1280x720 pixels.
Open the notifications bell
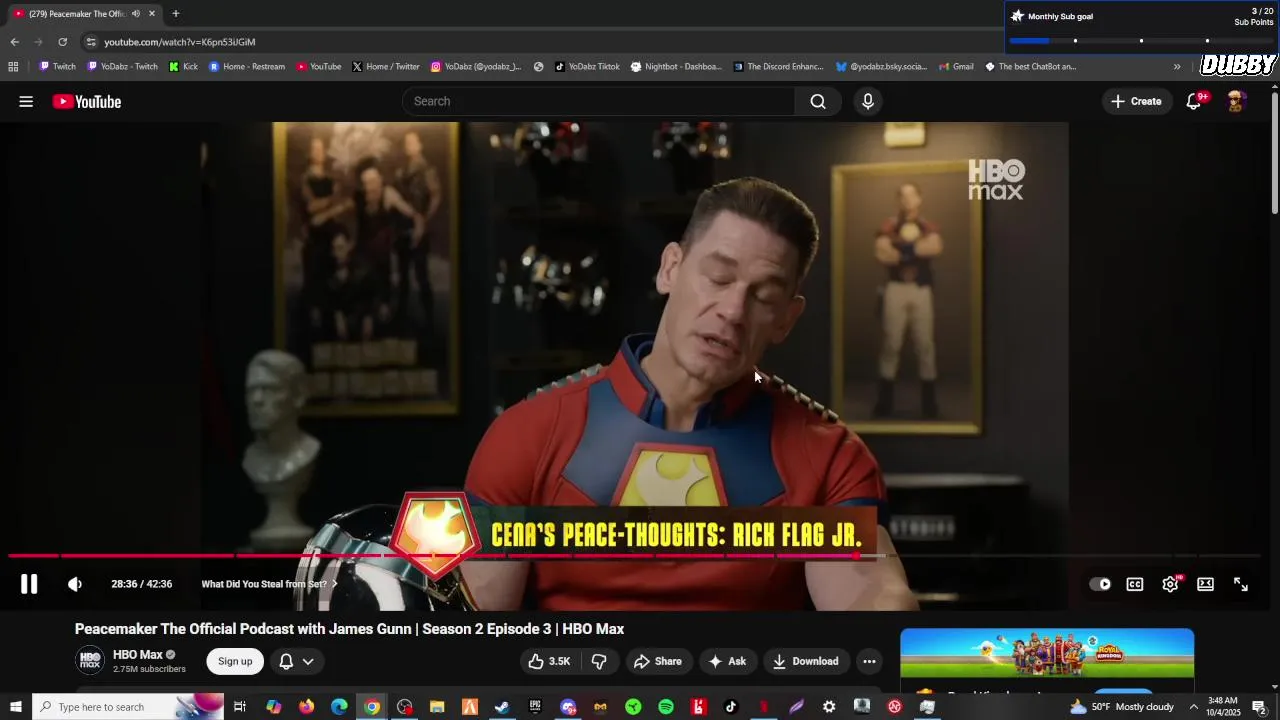click(1194, 101)
